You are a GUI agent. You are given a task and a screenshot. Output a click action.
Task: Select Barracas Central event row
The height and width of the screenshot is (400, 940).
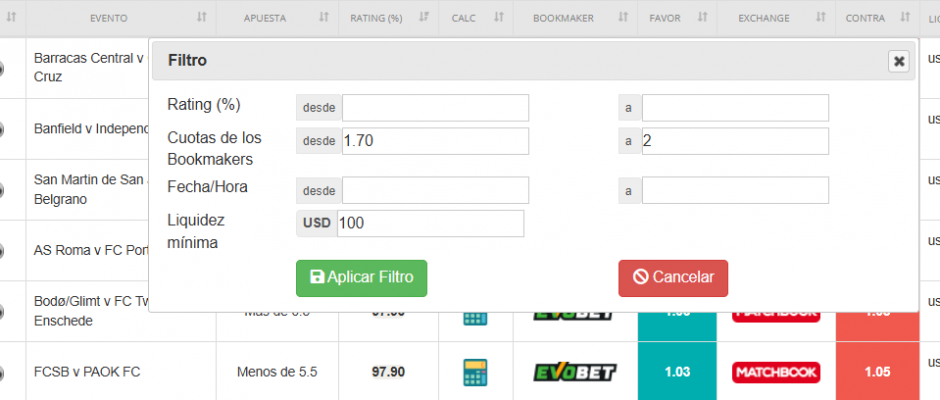pos(91,68)
